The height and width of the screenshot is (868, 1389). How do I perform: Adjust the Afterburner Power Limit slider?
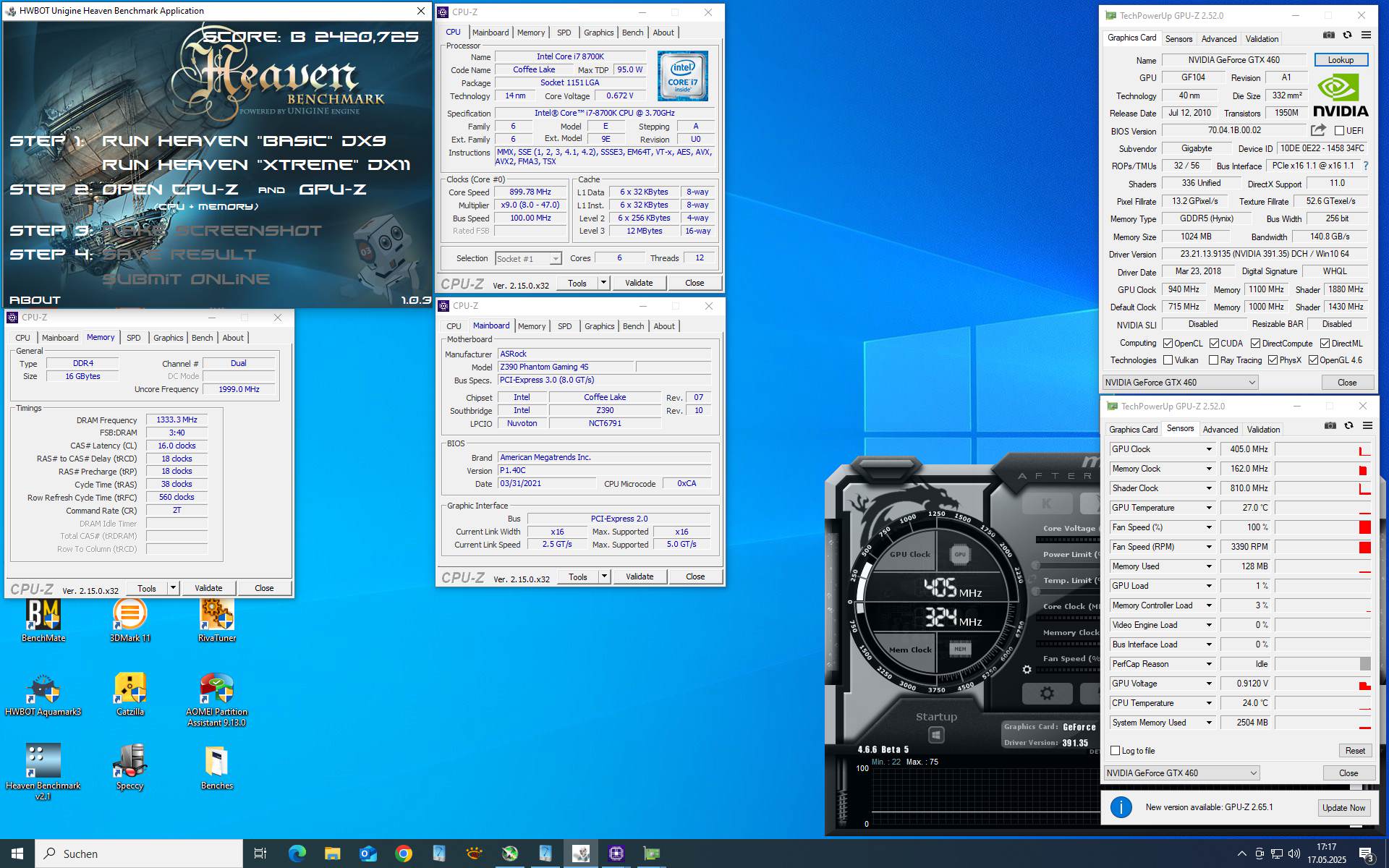(x=1068, y=565)
